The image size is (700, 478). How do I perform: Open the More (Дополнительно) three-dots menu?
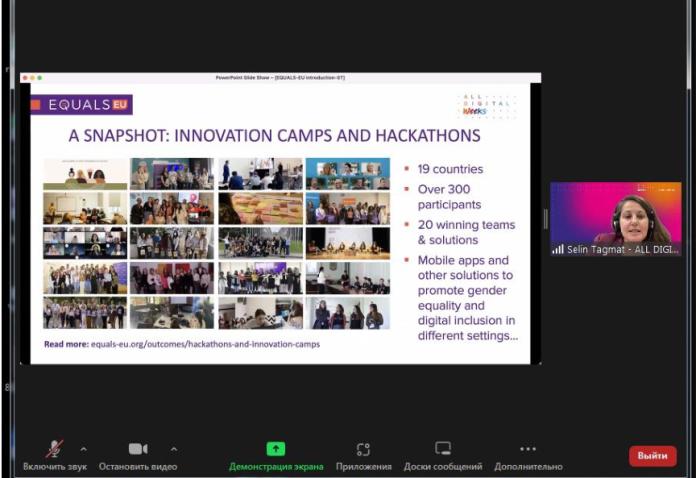528,449
